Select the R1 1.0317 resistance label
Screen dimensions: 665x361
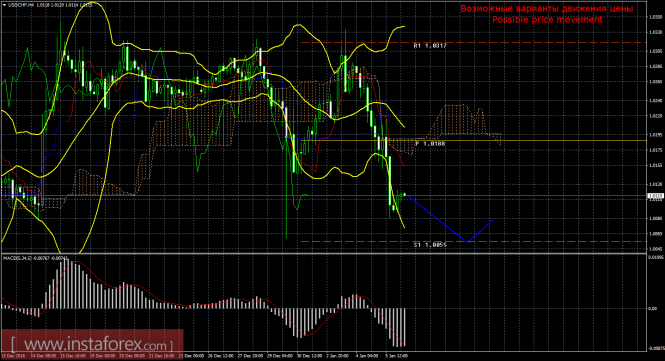click(x=430, y=45)
